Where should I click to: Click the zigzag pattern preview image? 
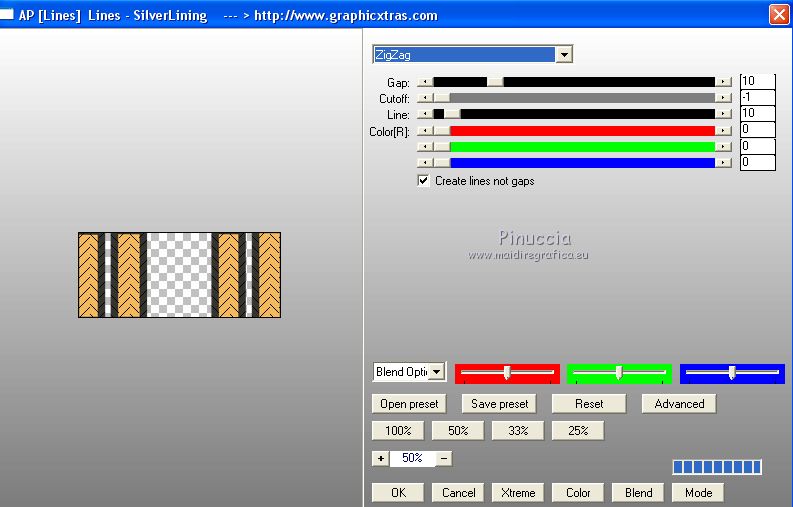point(180,275)
